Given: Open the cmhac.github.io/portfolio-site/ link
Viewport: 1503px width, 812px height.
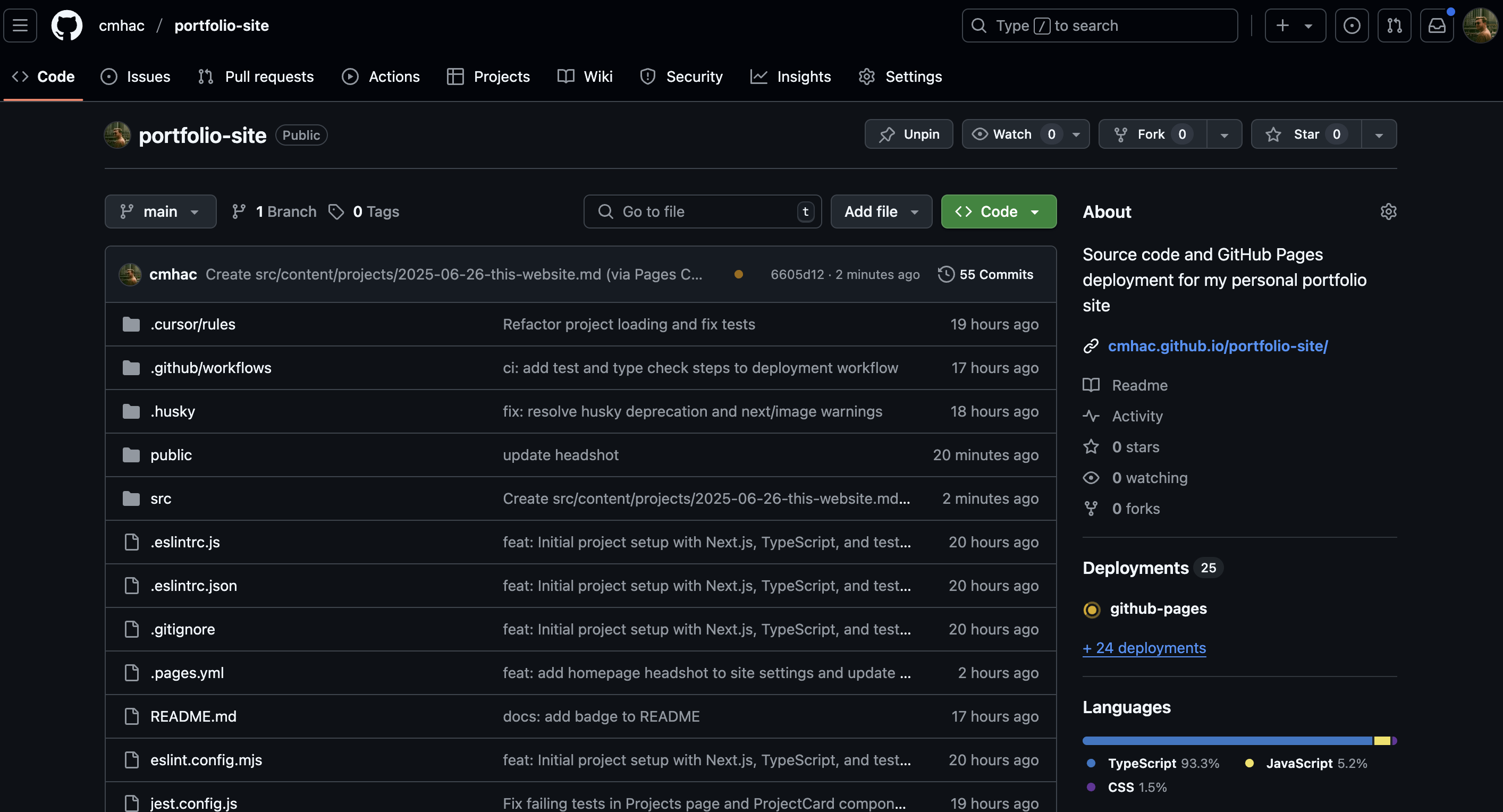Looking at the screenshot, I should point(1218,346).
